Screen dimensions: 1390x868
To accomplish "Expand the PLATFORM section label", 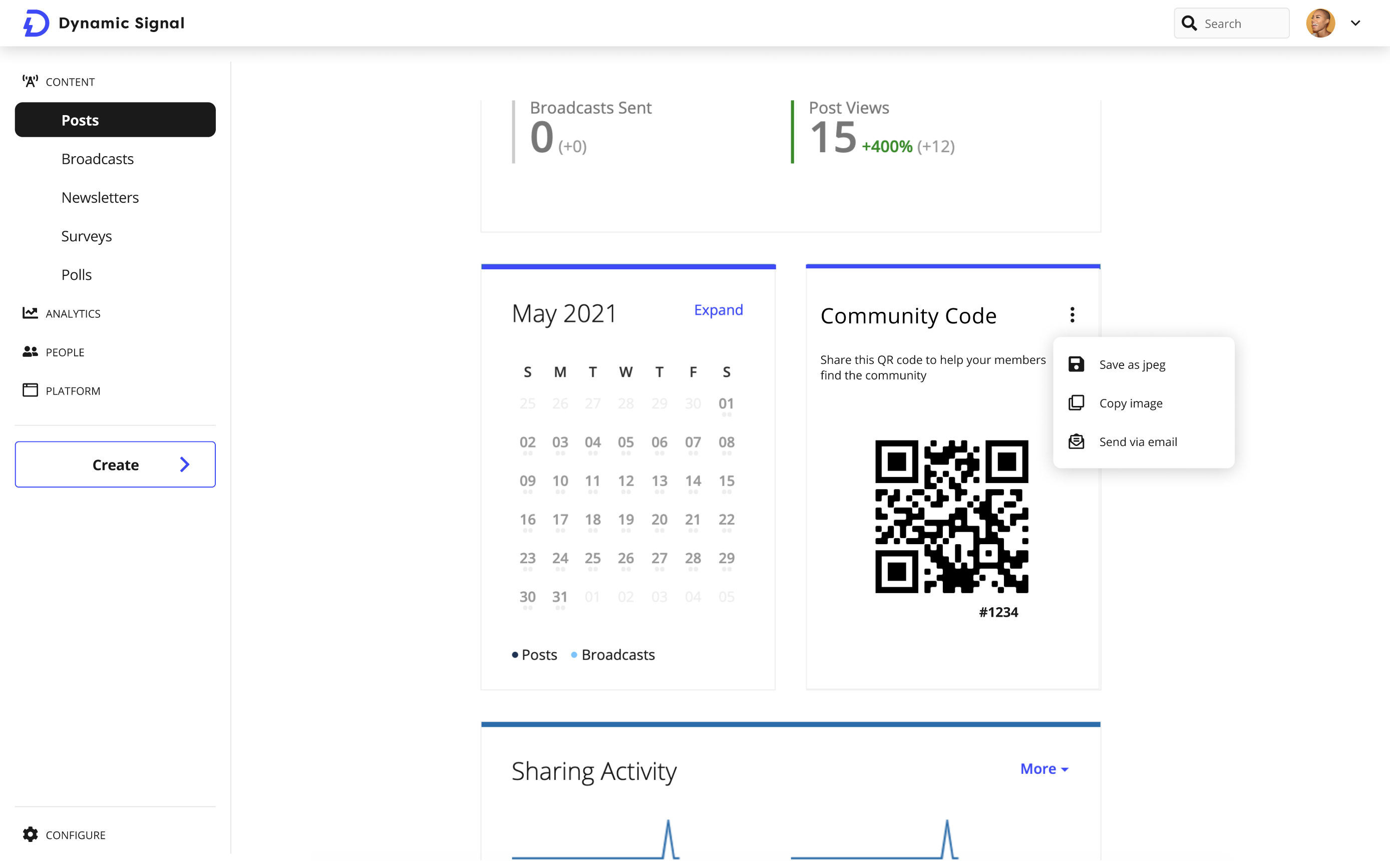I will coord(73,390).
